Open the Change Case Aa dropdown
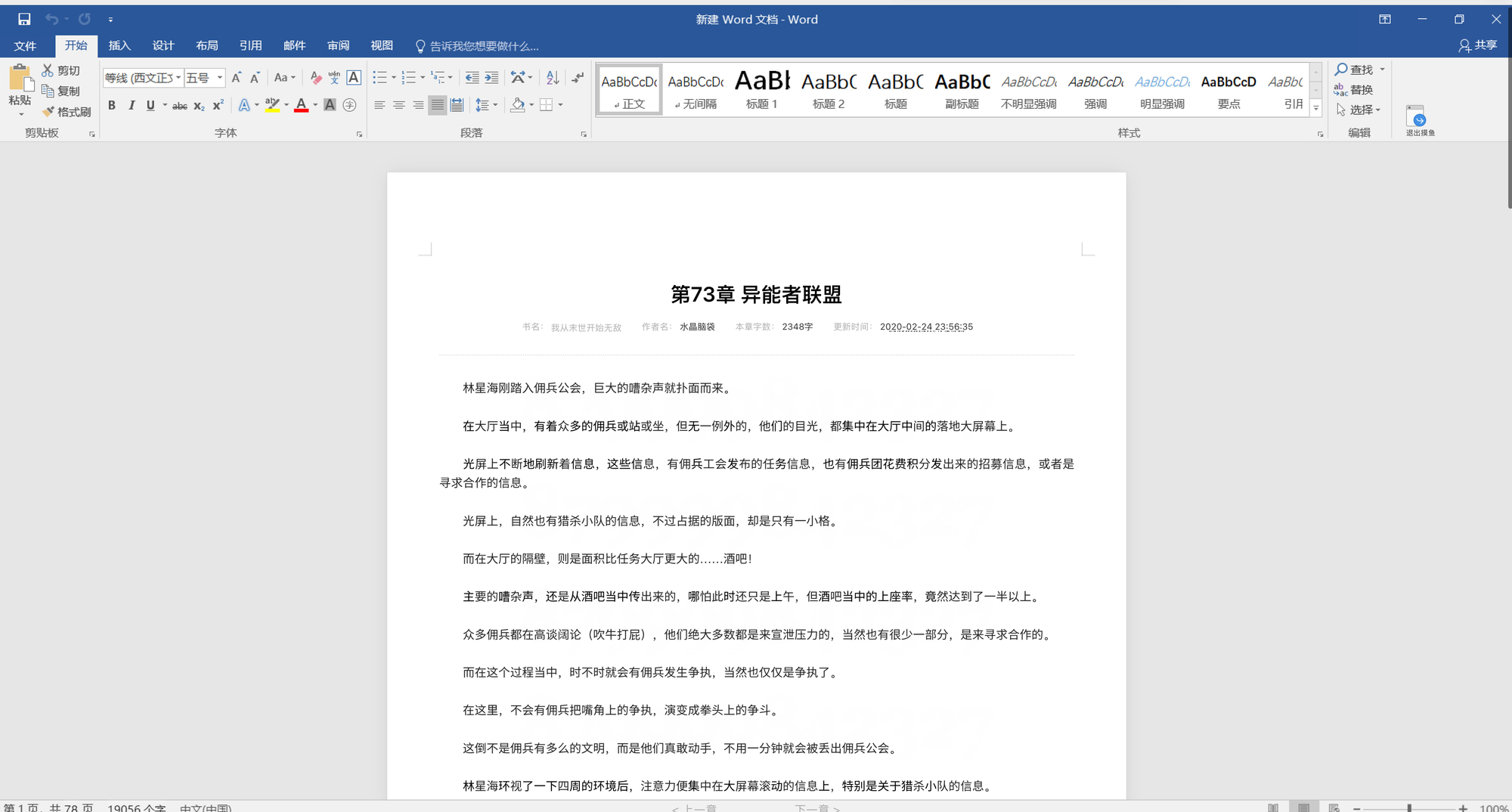1512x812 pixels. [x=285, y=78]
